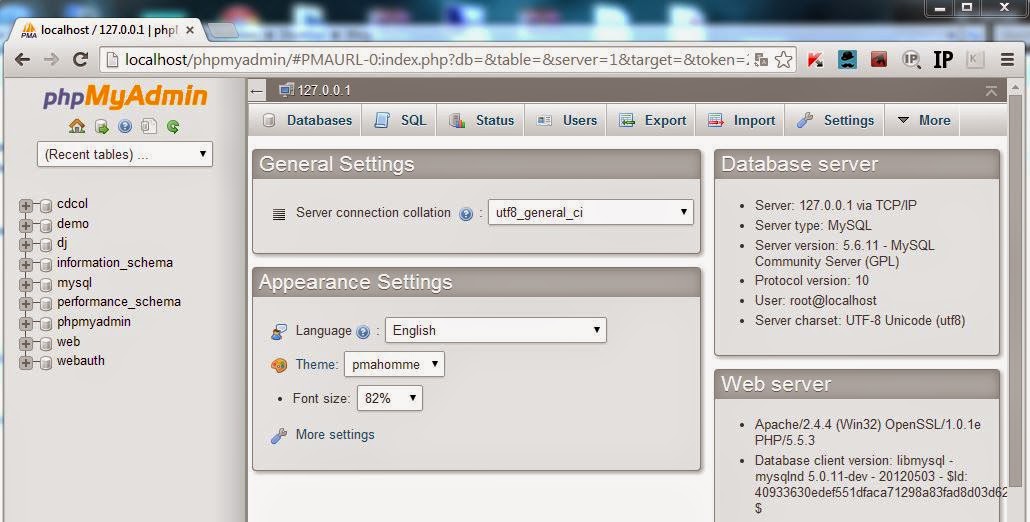Open the blue help documentation icon in sidebar
This screenshot has height=522, width=1030.
point(125,127)
